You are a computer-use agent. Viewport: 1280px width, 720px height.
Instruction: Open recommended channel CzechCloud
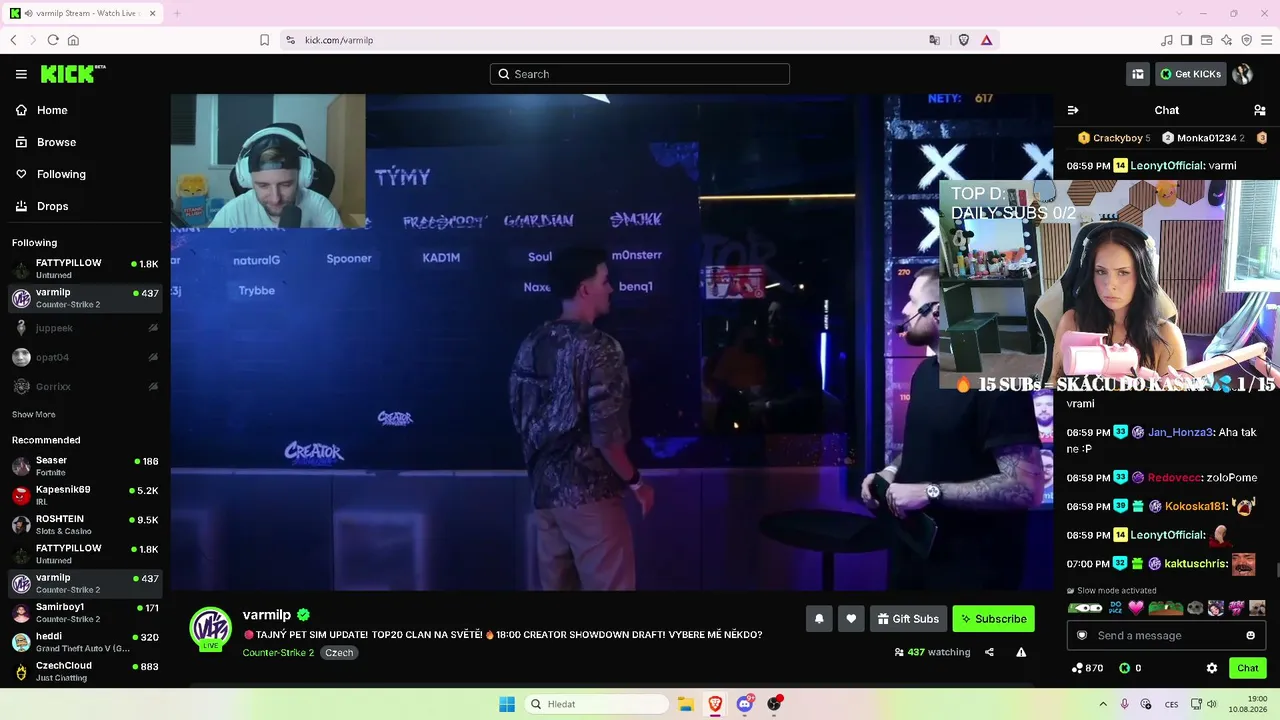pyautogui.click(x=85, y=670)
